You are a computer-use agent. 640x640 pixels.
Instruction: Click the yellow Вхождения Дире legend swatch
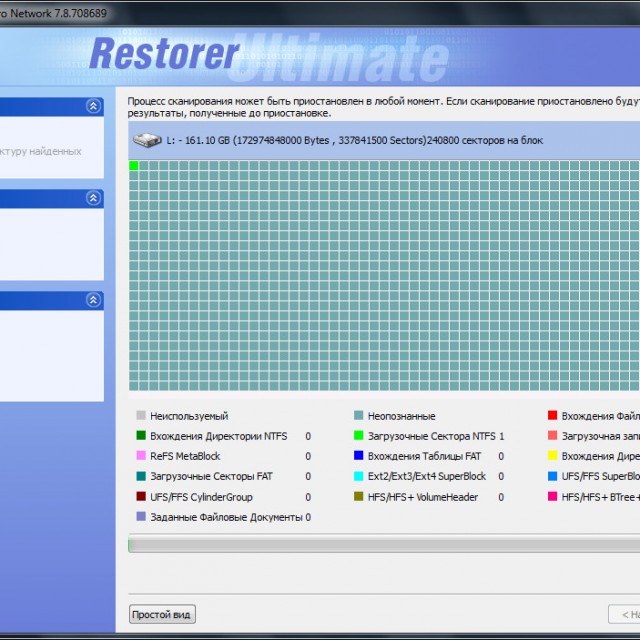pos(552,456)
